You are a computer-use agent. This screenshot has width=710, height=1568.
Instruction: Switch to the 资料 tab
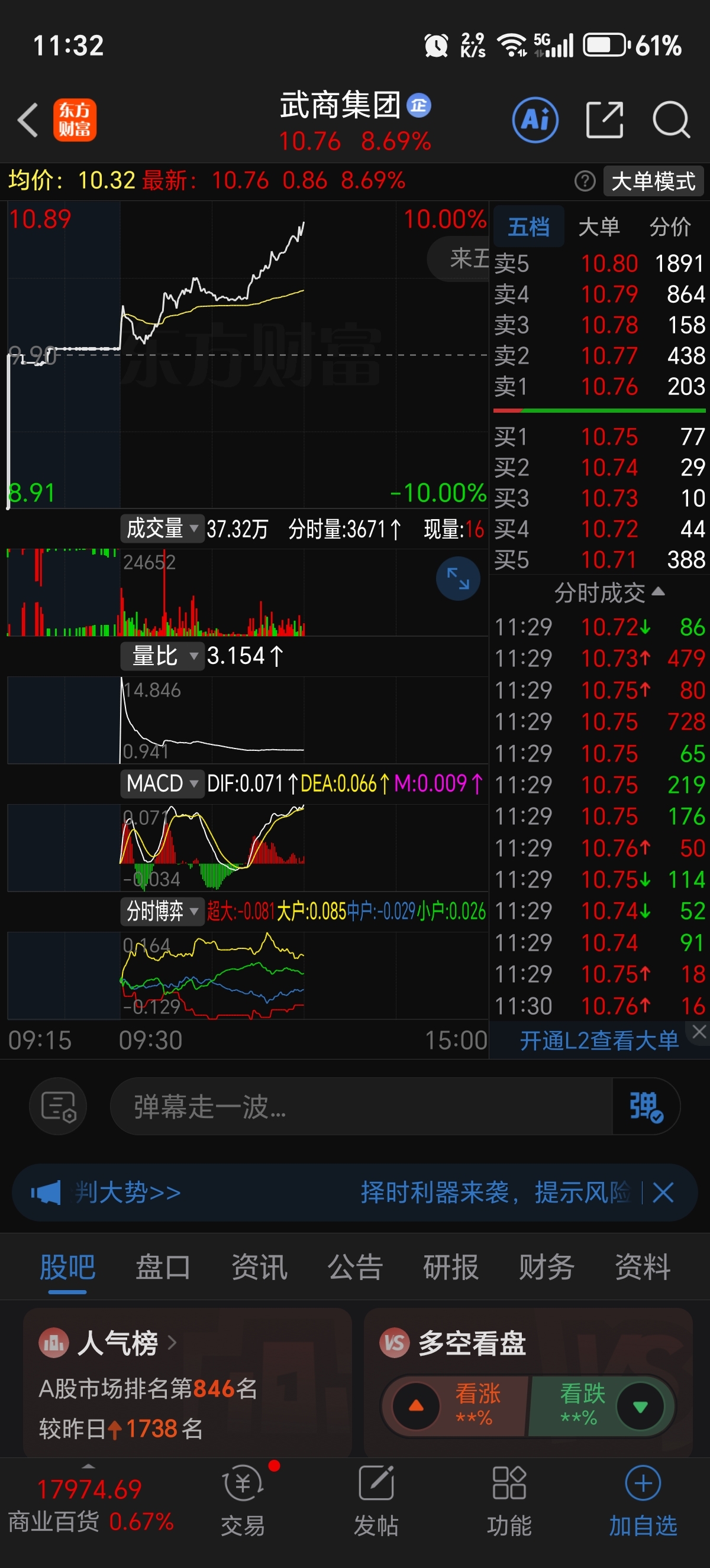643,1268
